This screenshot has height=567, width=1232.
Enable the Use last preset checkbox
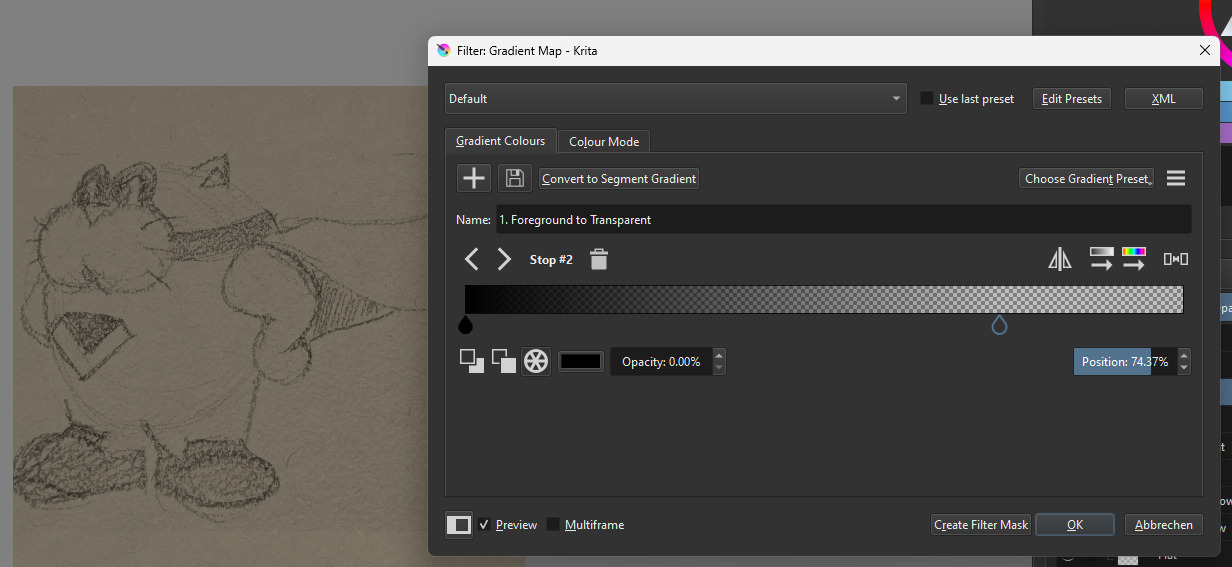click(x=927, y=99)
